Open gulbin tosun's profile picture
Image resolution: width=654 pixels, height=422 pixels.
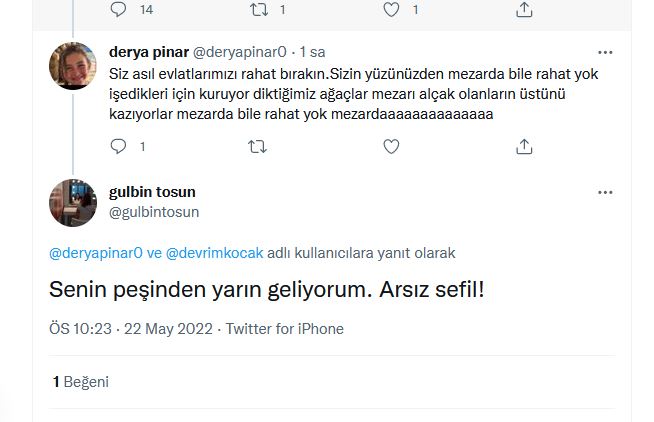73,203
